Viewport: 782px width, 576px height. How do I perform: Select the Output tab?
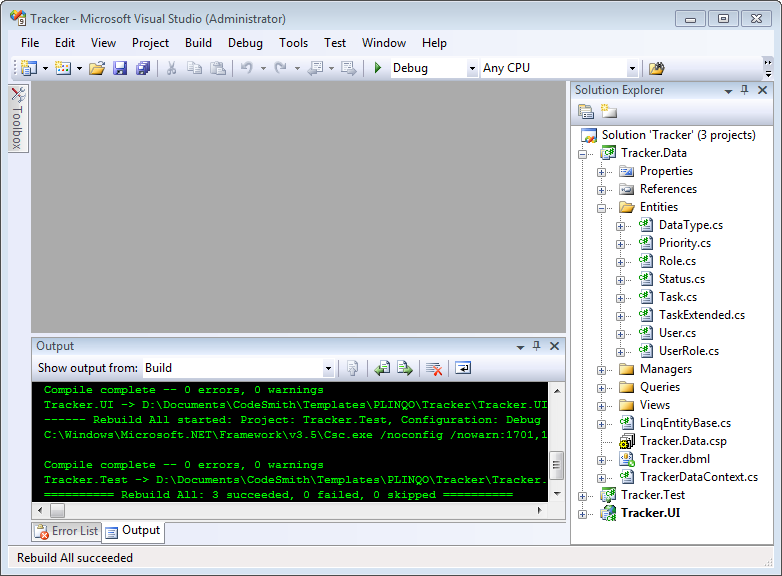[x=133, y=531]
